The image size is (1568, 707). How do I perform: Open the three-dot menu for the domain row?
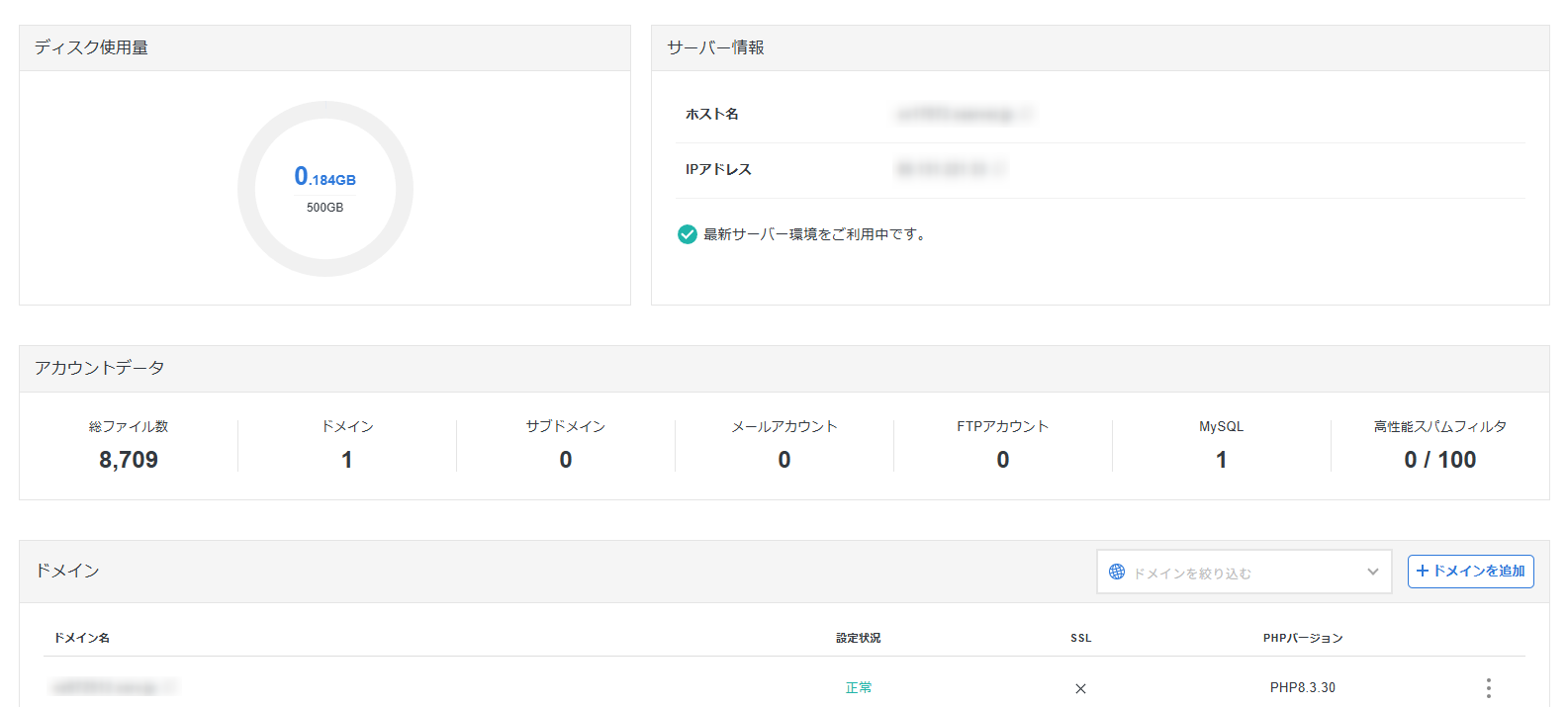point(1488,688)
